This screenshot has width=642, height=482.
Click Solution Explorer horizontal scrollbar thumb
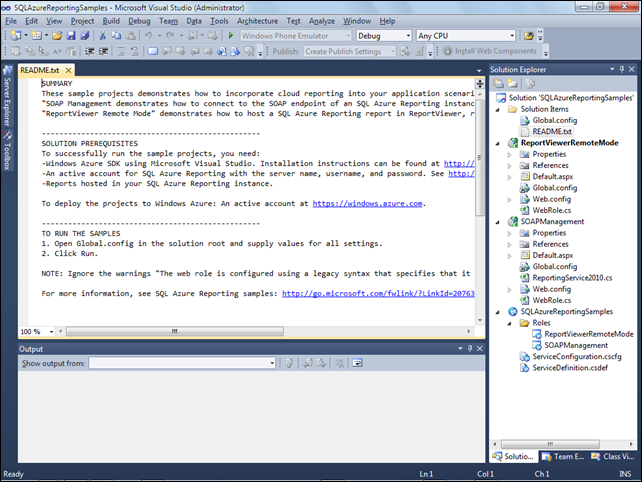[x=550, y=444]
